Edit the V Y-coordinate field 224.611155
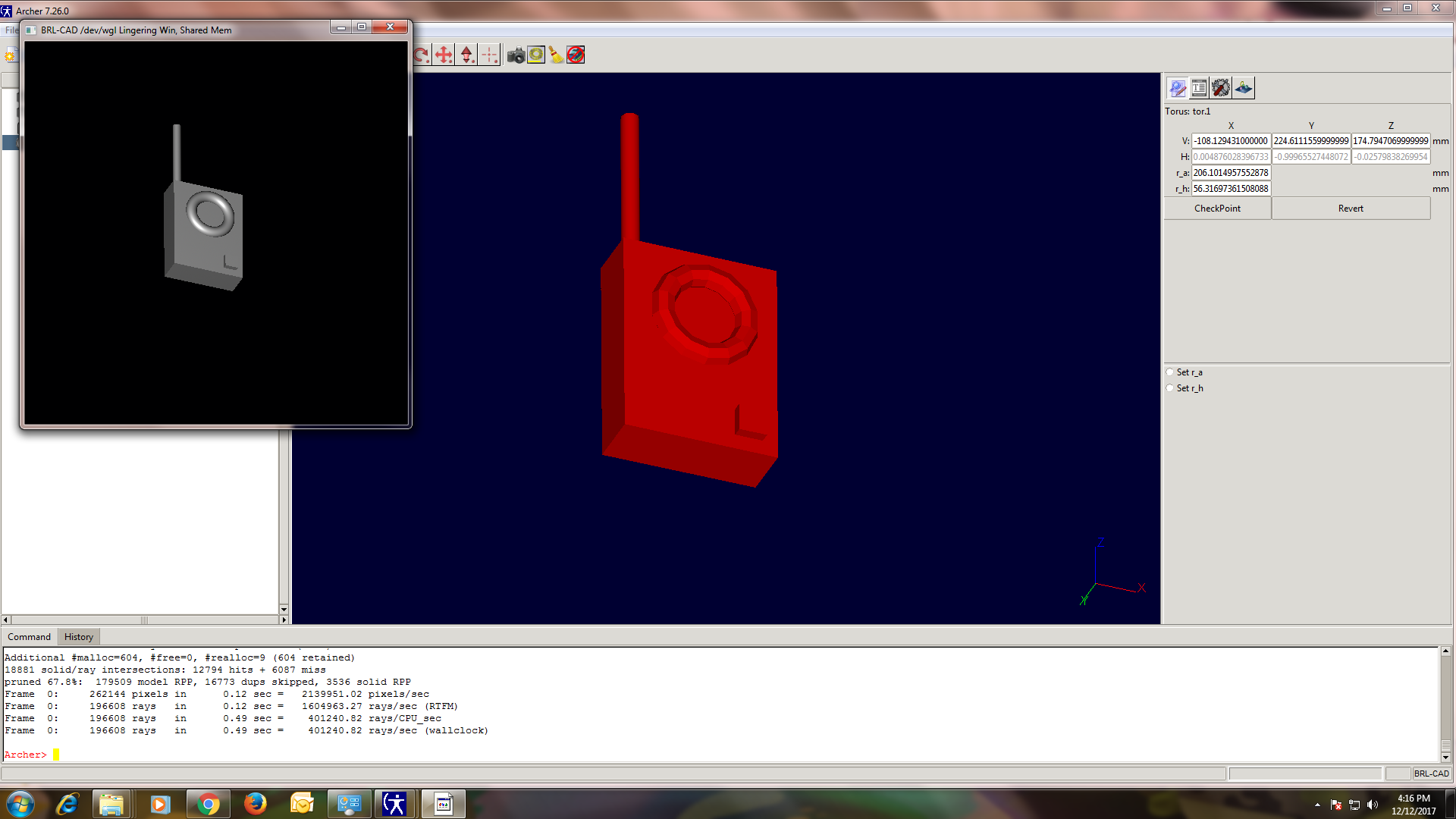The height and width of the screenshot is (819, 1456). 1311,141
